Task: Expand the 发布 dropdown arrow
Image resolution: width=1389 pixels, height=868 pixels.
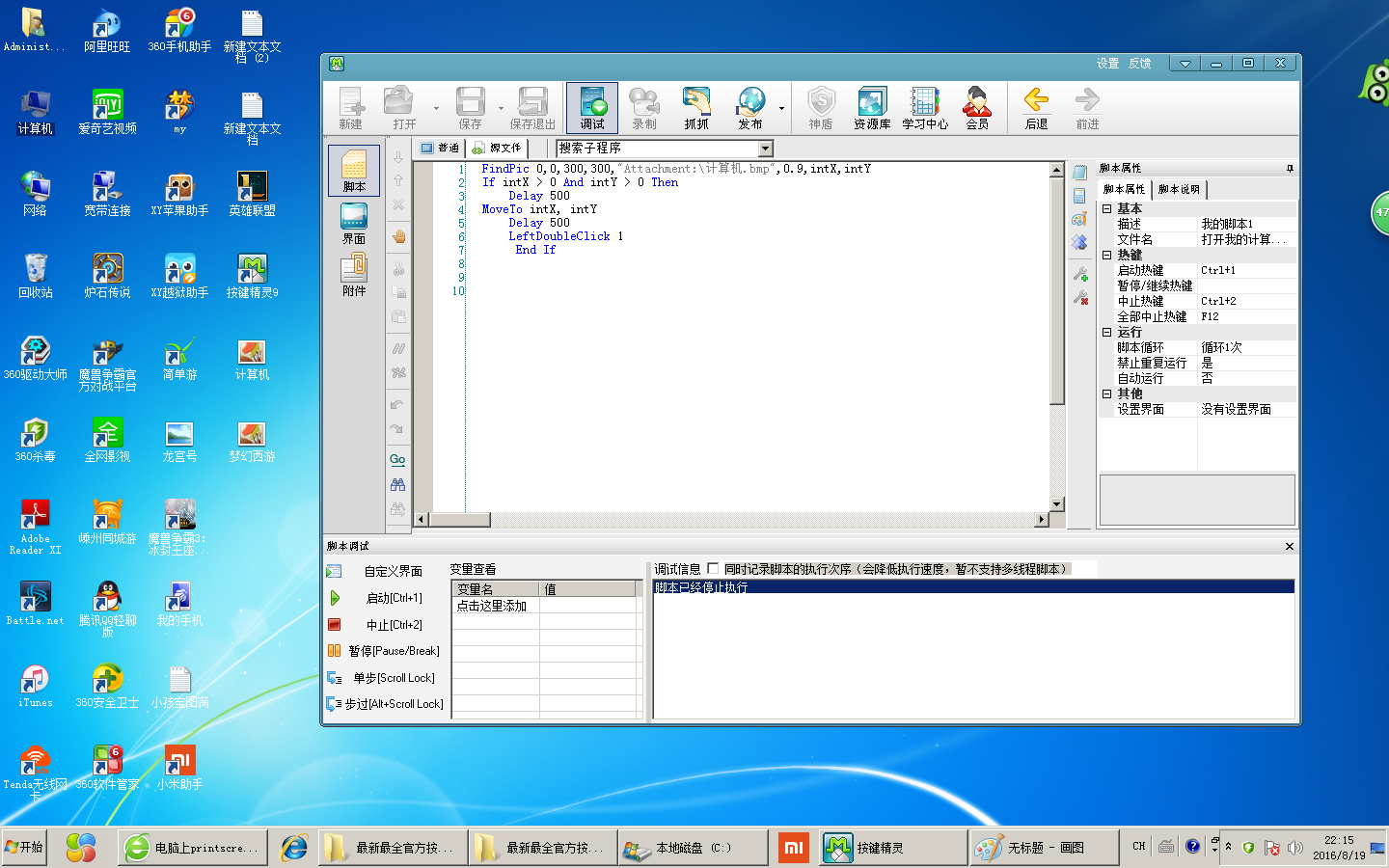Action: [781, 109]
